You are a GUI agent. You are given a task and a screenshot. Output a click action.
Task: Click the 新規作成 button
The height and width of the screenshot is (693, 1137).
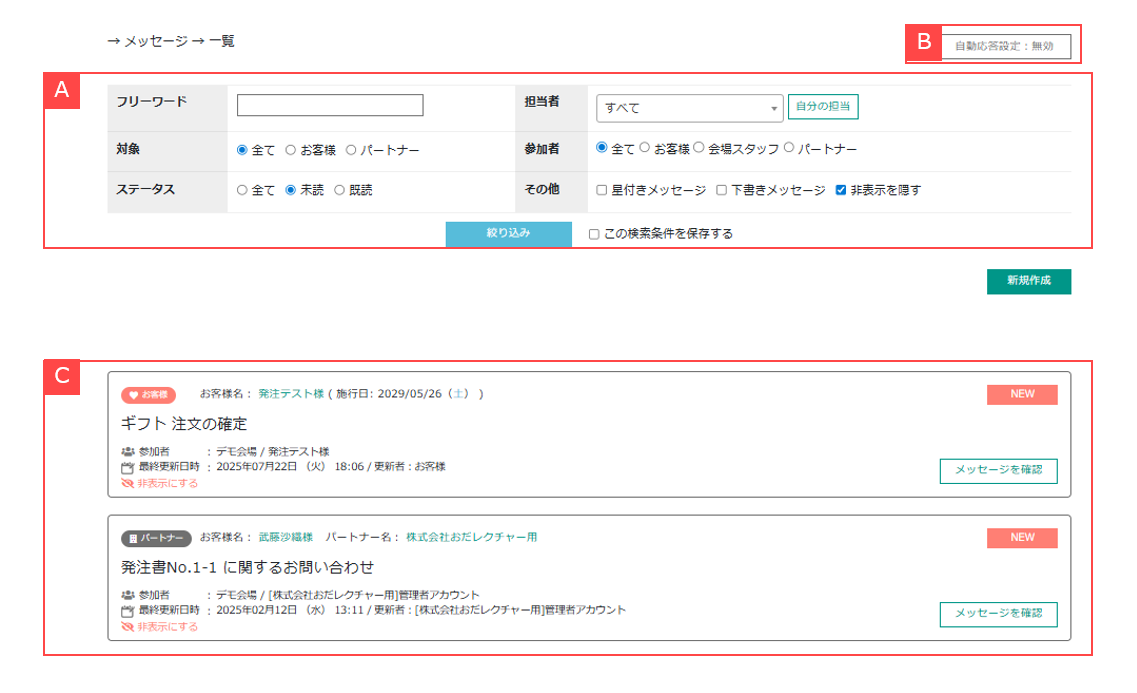click(1028, 281)
